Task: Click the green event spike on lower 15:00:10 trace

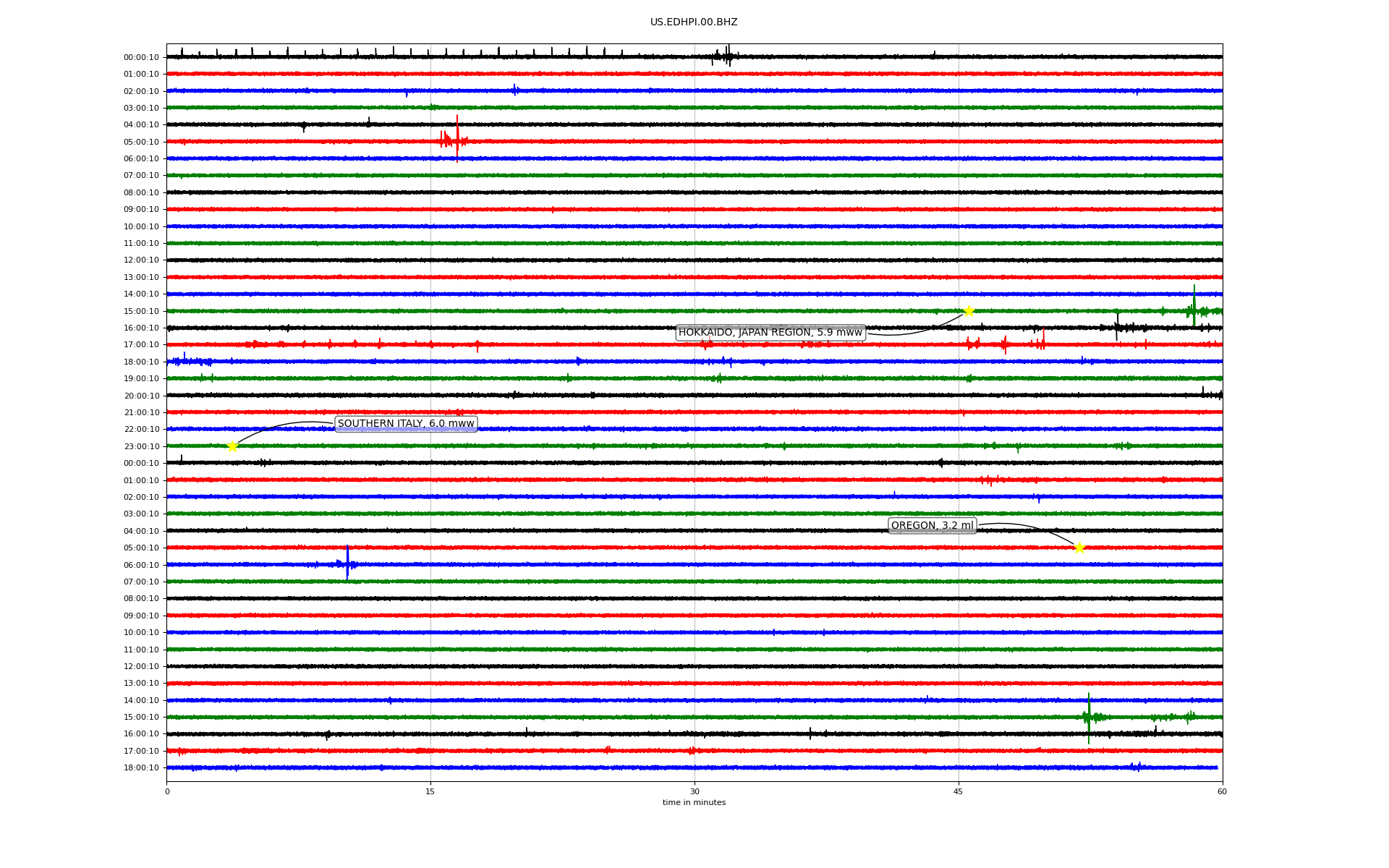Action: 1089,717
